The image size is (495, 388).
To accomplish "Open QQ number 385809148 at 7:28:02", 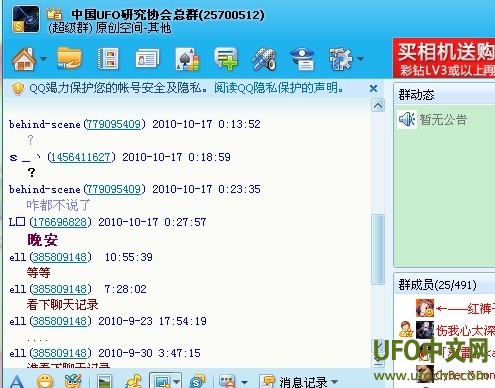I will point(60,289).
